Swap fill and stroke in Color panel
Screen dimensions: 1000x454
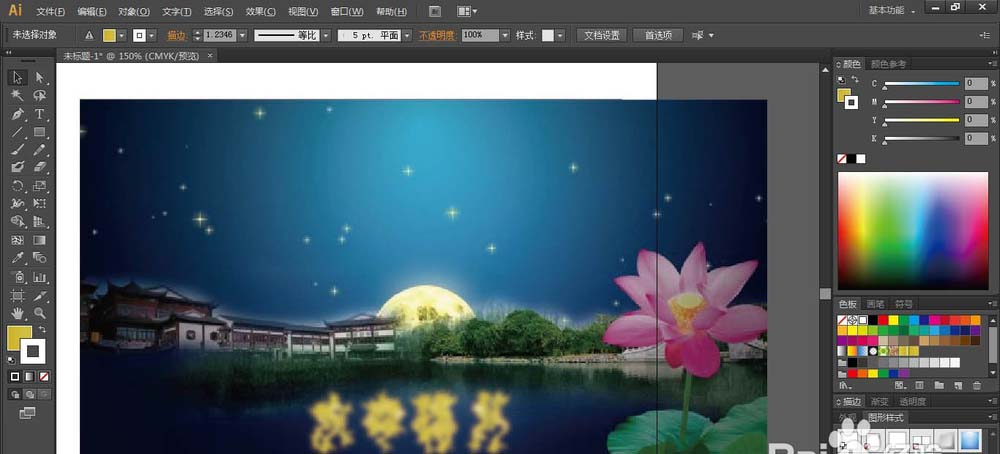click(x=855, y=80)
